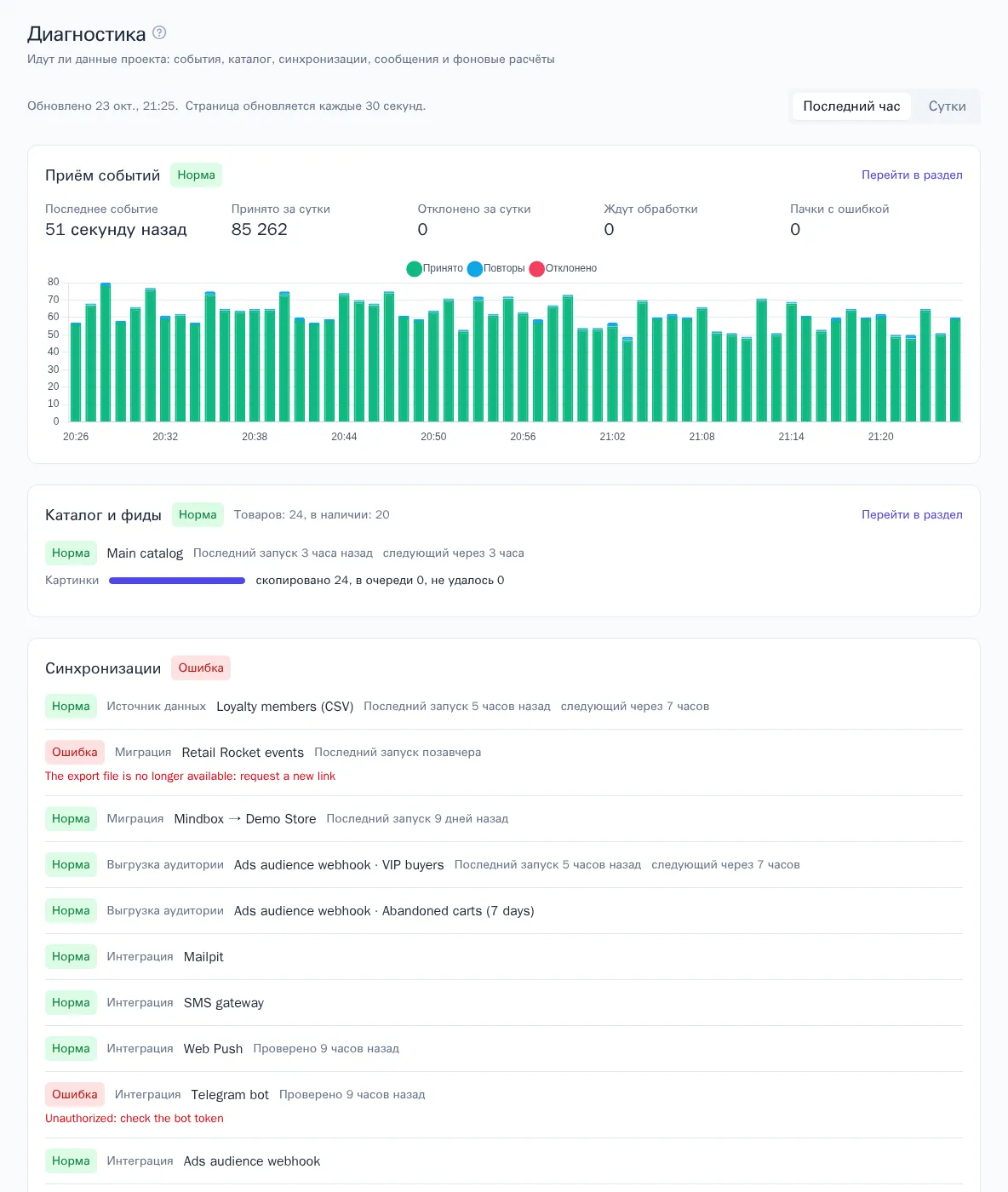Viewport: 1008px width, 1192px height.
Task: Click the Норма badge in Web Push row
Action: (x=71, y=1048)
